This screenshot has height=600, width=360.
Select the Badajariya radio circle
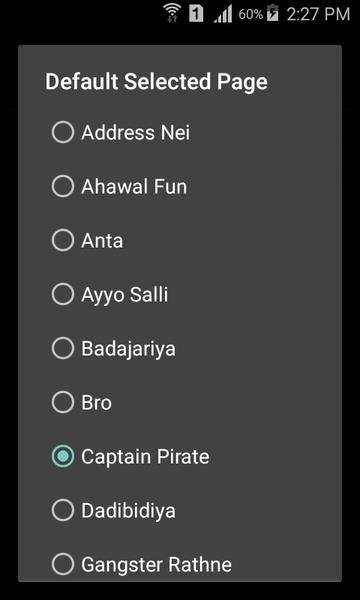pos(63,348)
